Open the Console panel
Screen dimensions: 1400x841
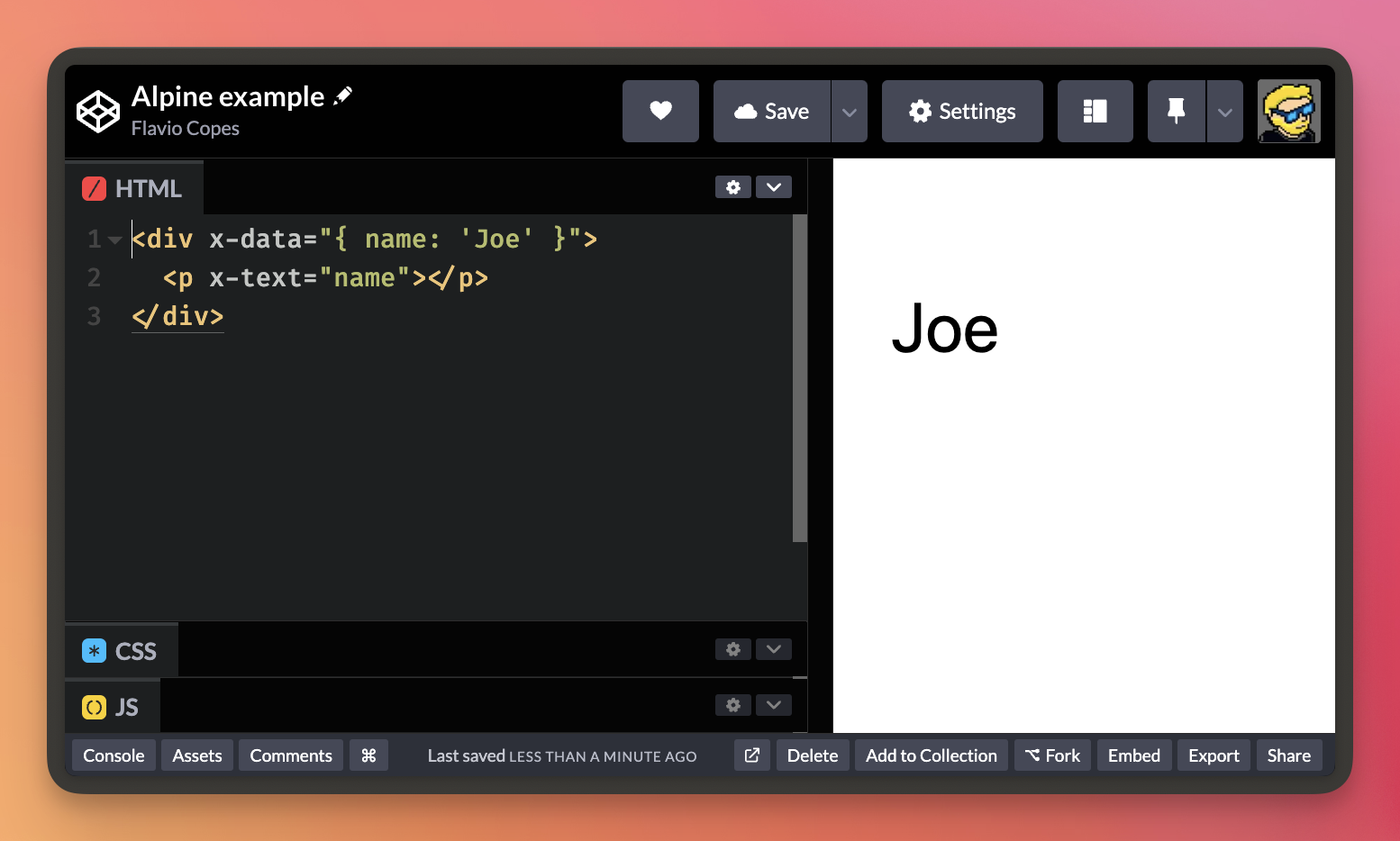point(114,755)
